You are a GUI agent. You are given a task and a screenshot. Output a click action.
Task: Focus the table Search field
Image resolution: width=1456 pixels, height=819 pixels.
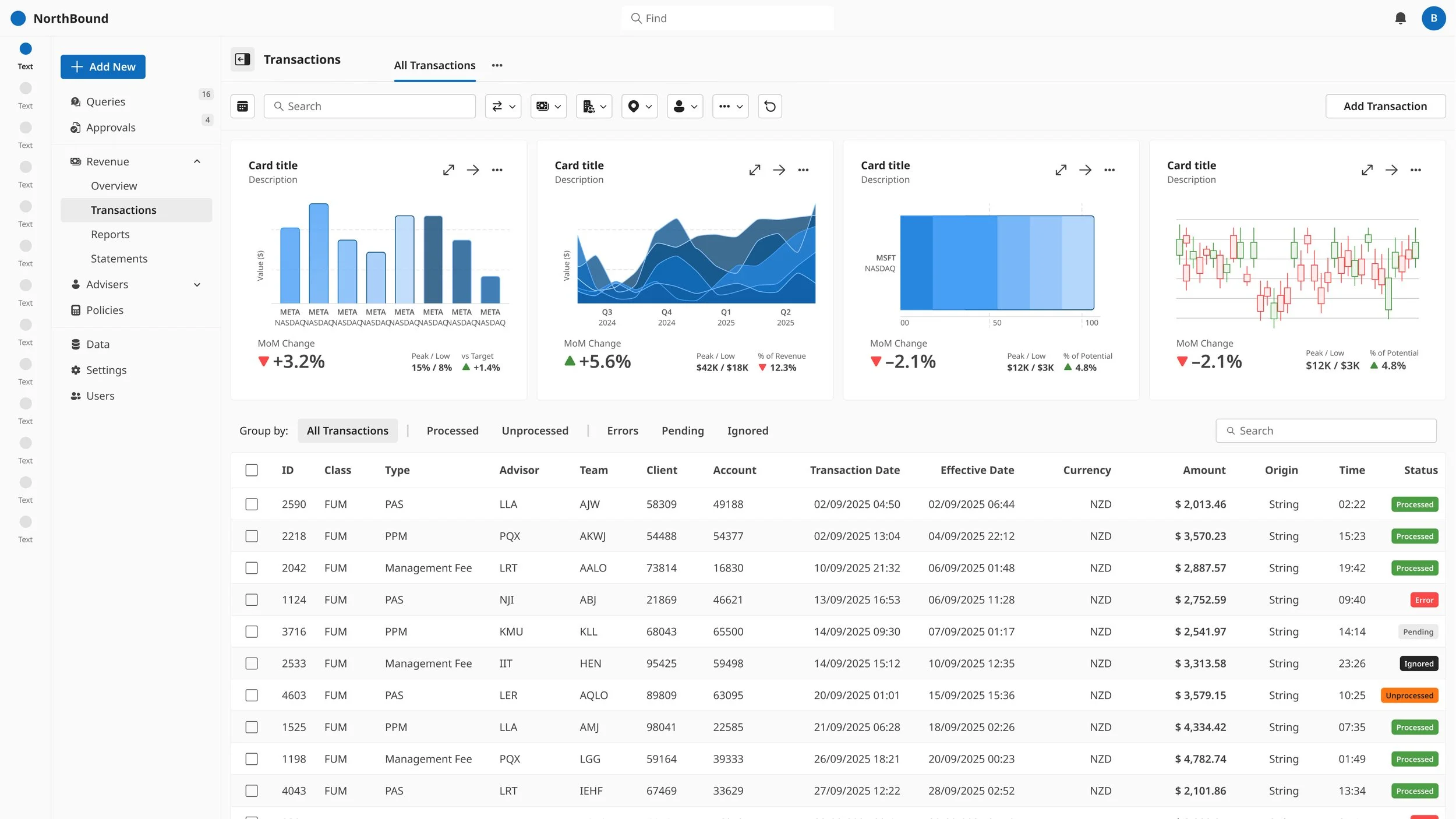coord(1326,430)
